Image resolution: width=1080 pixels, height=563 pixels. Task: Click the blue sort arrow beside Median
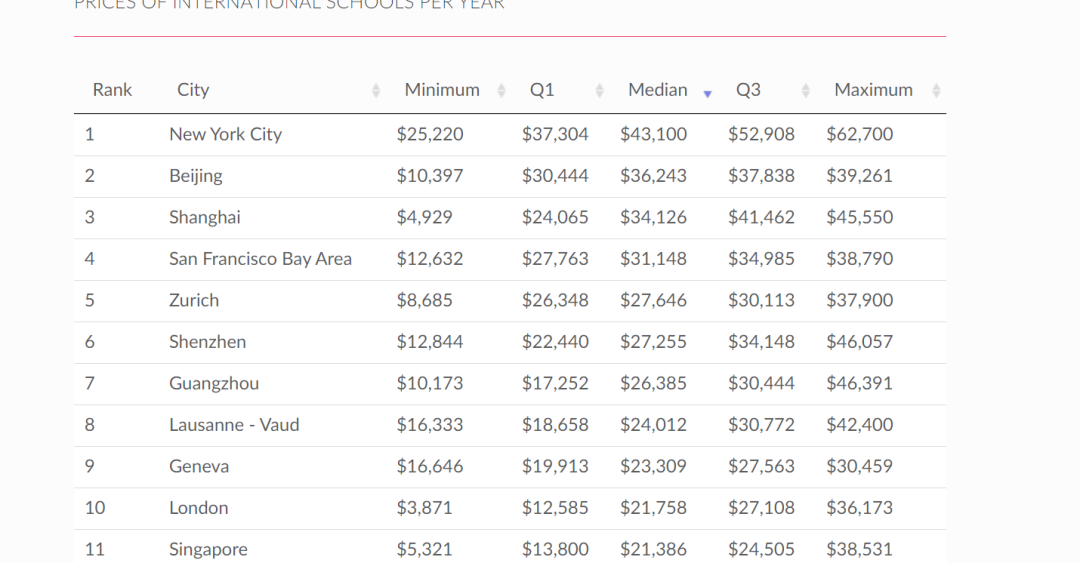[707, 93]
